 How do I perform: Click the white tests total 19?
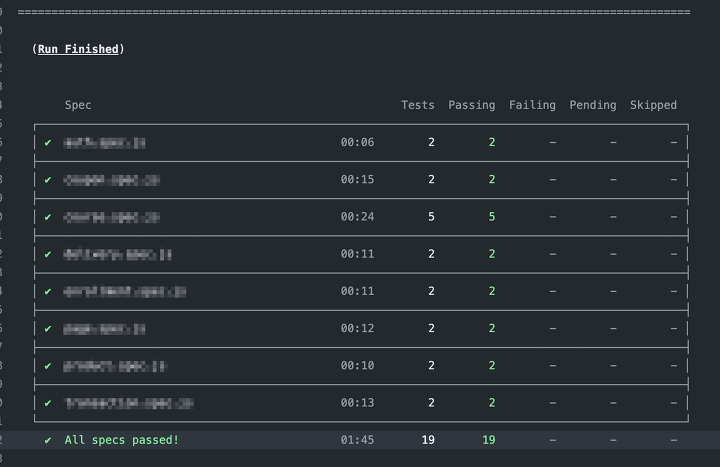point(428,440)
